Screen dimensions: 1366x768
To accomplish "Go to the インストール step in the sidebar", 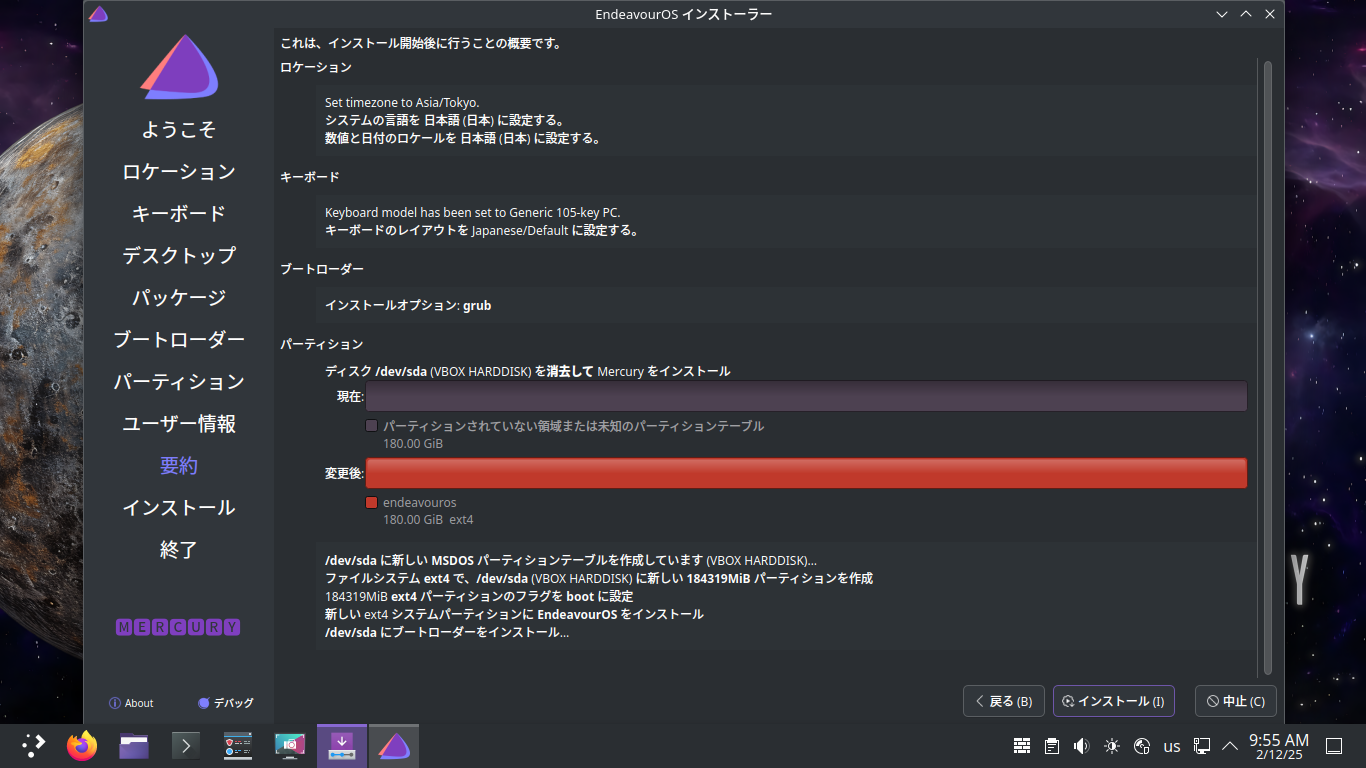I will (179, 508).
